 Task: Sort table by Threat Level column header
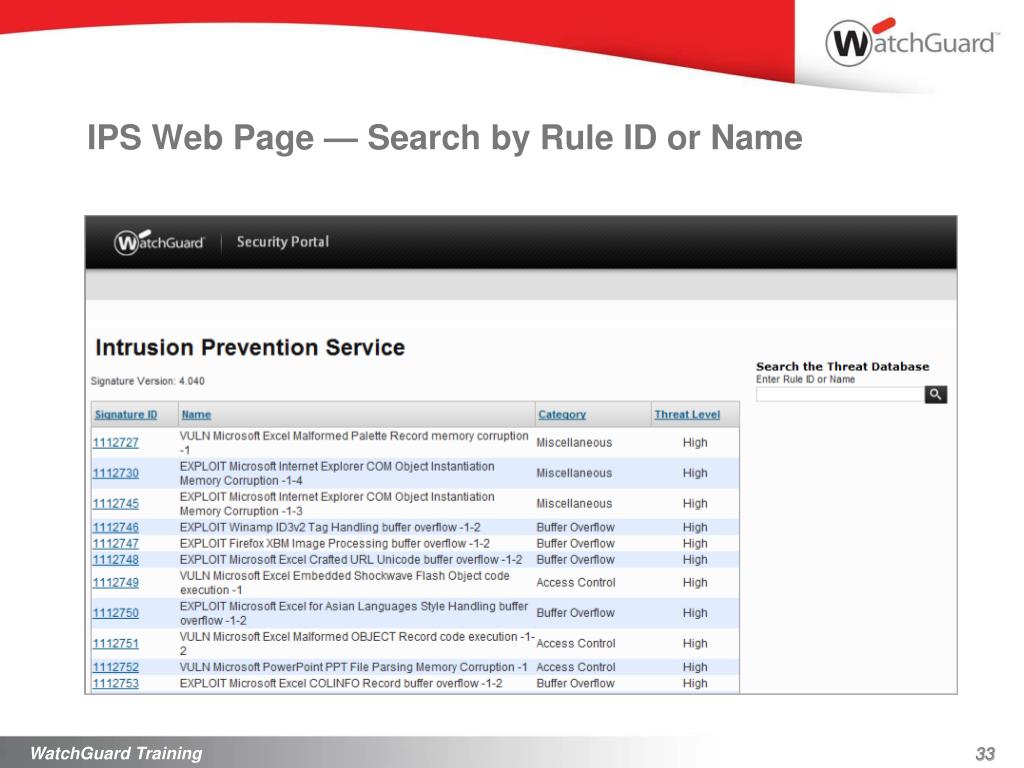coord(687,415)
